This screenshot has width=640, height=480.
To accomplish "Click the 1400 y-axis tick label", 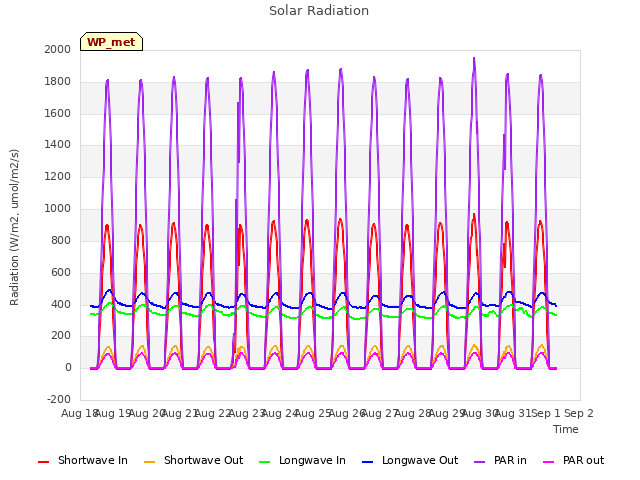I will (x=58, y=144).
